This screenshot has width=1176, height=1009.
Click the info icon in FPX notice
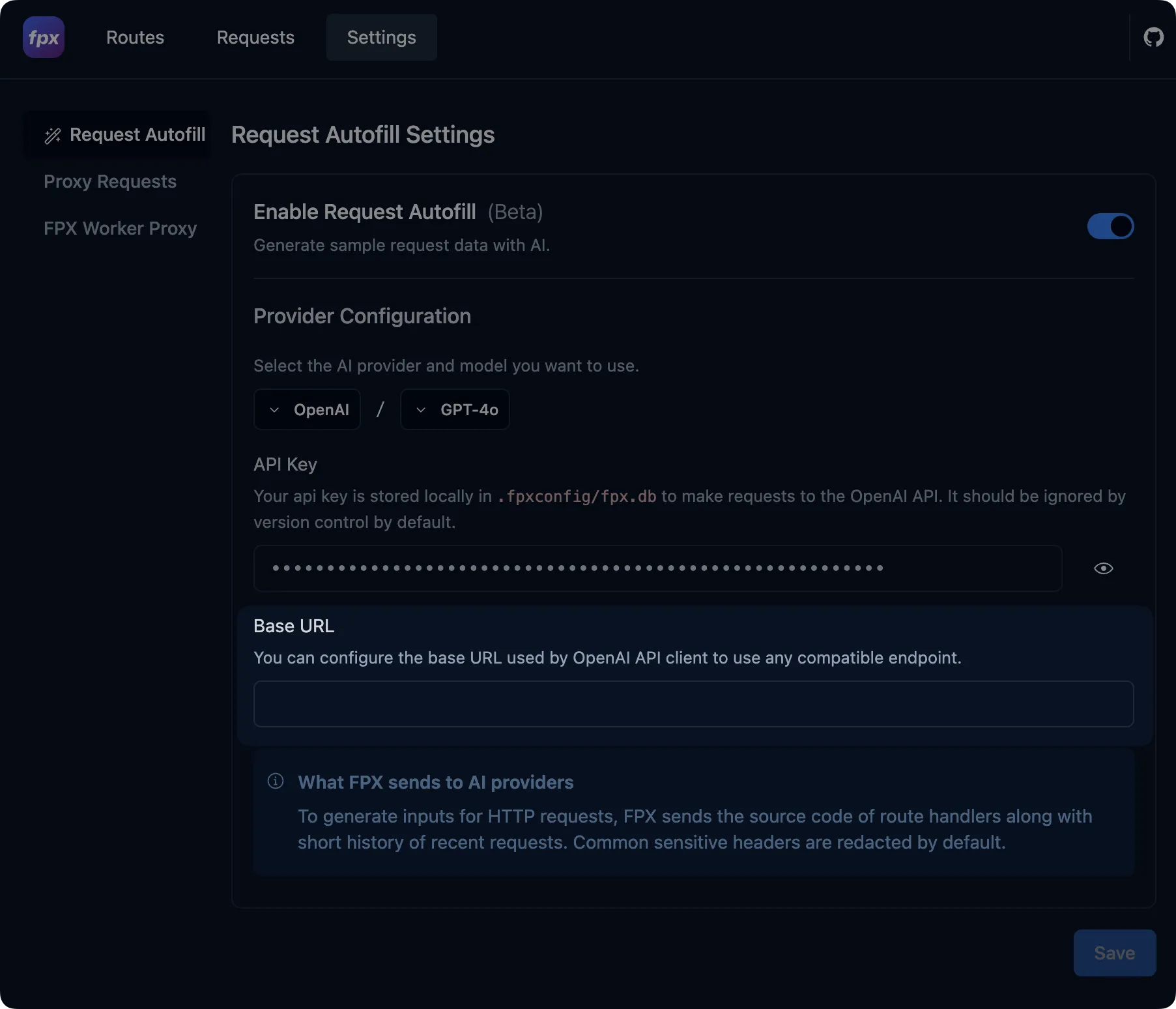click(x=276, y=781)
